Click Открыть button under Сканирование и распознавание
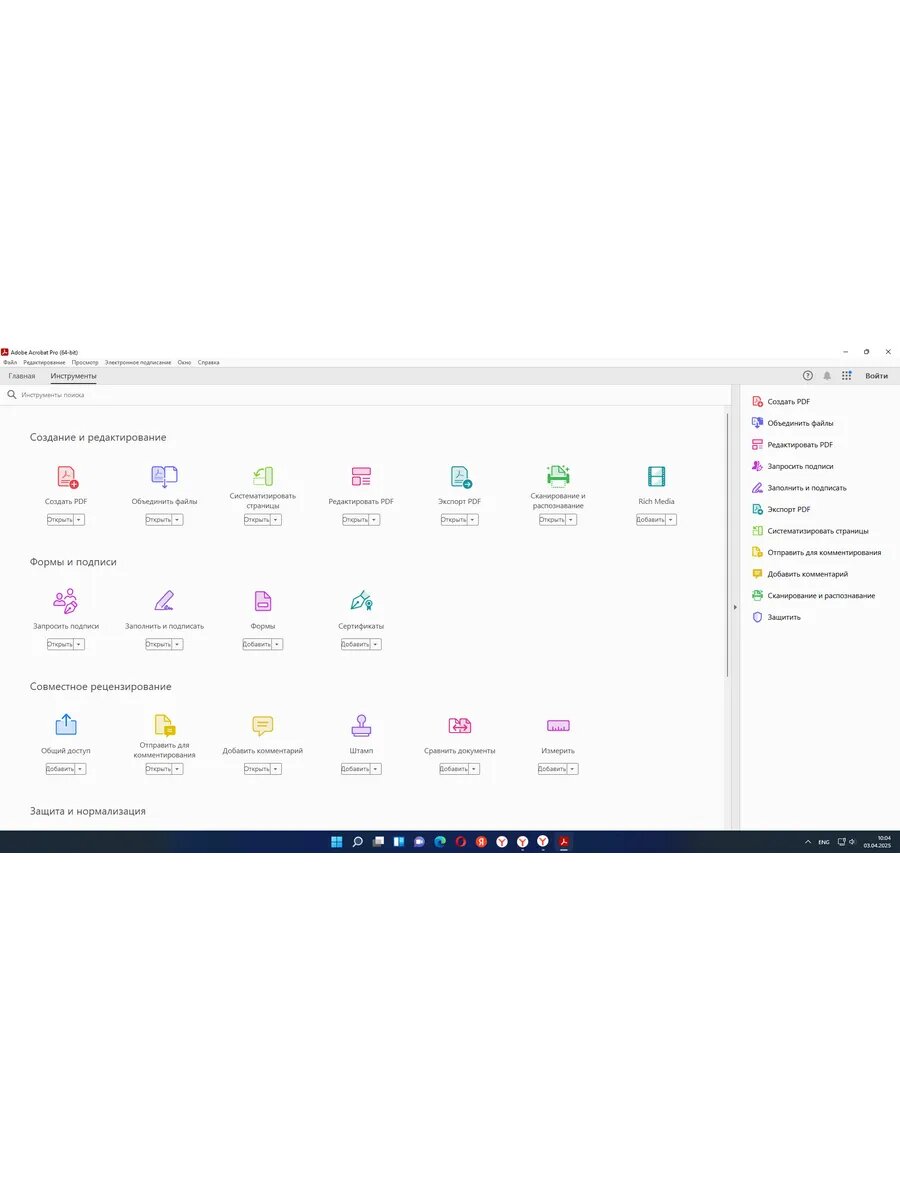Viewport: 900px width, 1200px height. [x=552, y=520]
